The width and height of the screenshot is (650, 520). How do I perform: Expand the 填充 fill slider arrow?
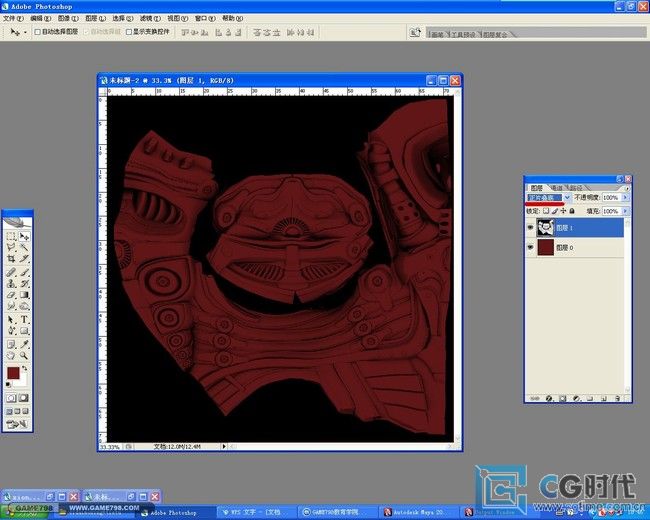pos(625,211)
